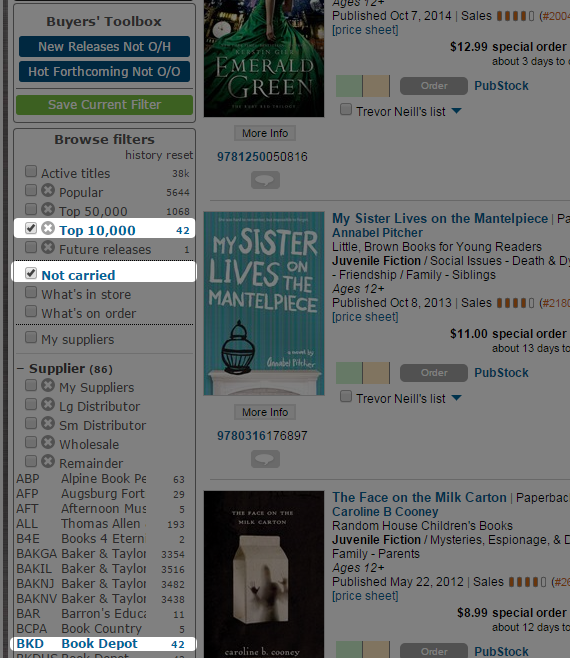
Task: Open comment bubble under My Sister Lives book
Action: point(265,459)
